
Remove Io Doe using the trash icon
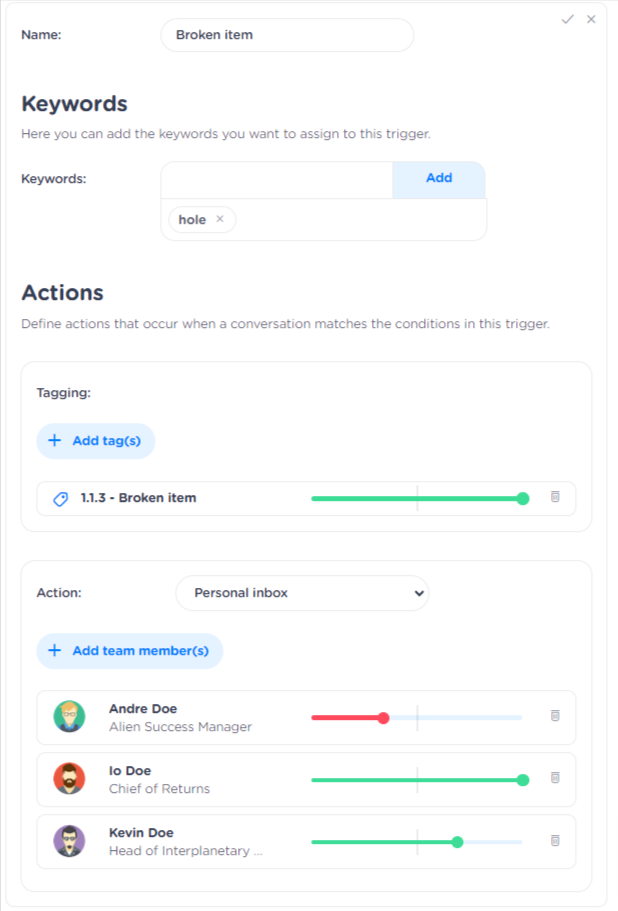click(555, 778)
